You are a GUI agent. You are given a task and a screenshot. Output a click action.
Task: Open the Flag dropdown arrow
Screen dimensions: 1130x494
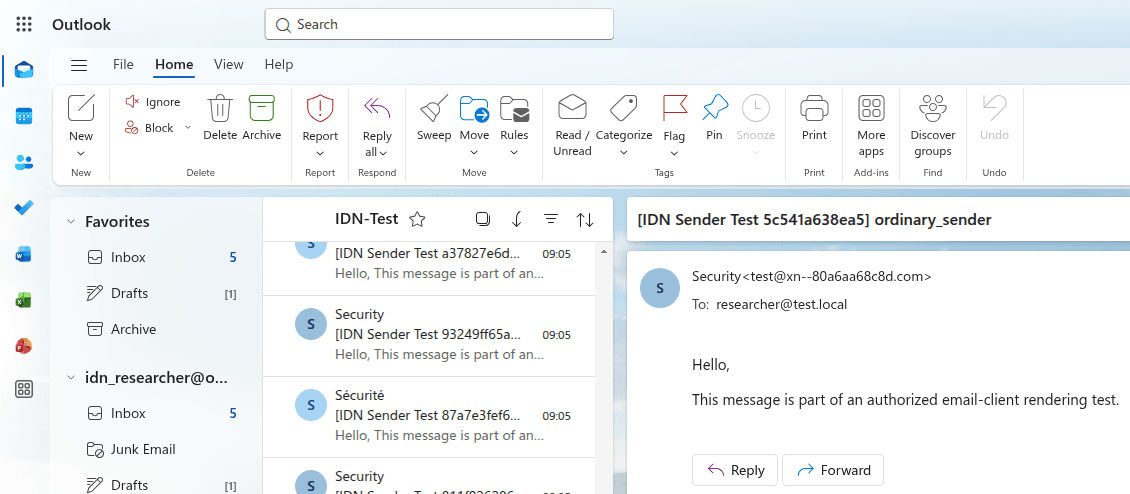pyautogui.click(x=675, y=153)
